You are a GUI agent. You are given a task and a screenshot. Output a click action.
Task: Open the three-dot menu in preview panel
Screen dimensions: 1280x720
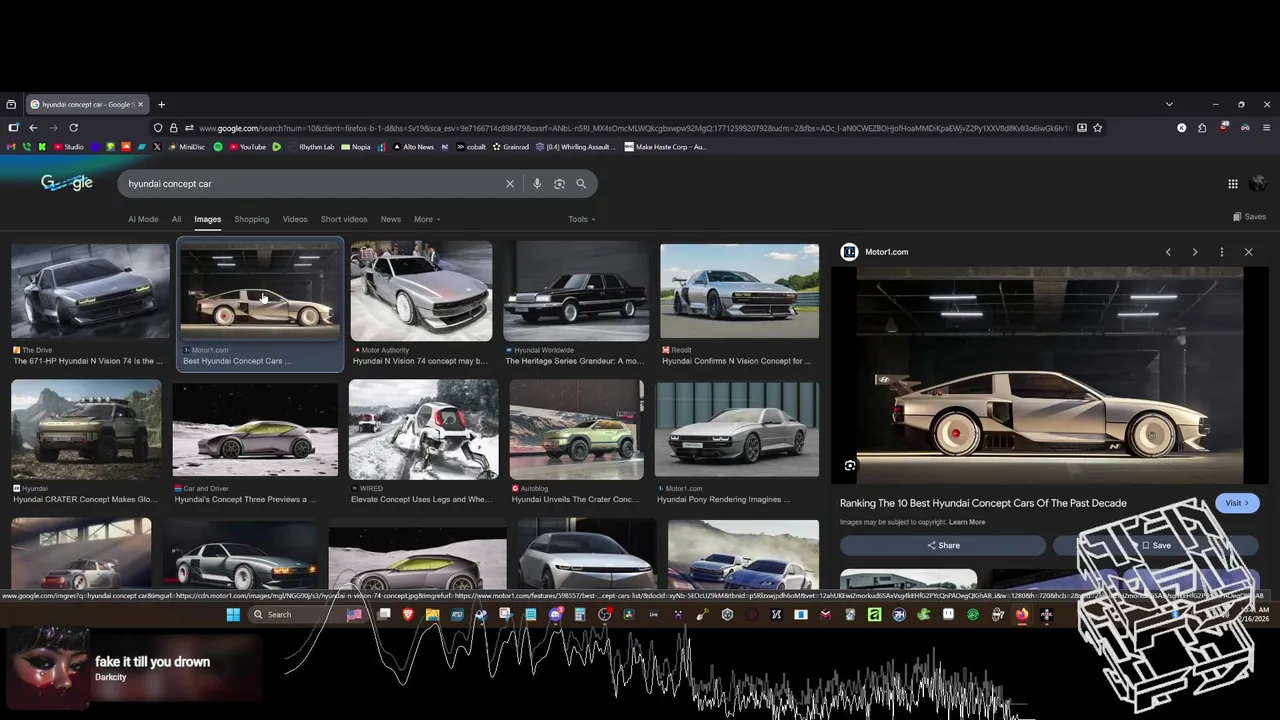pos(1221,252)
